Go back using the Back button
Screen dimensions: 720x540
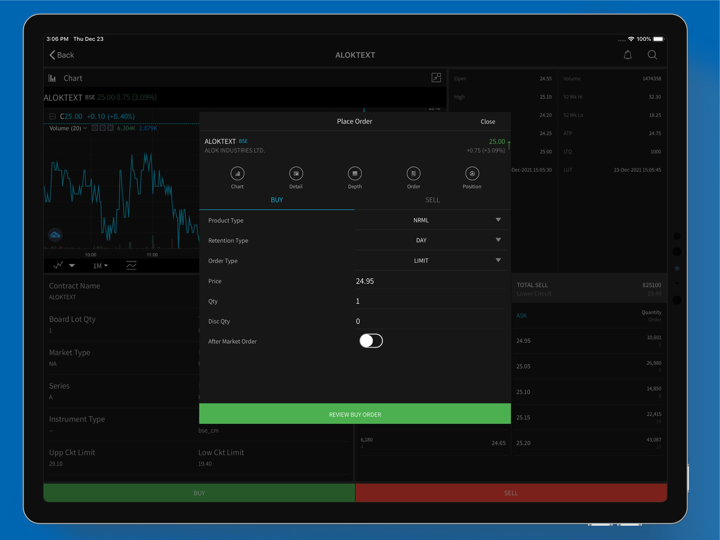click(62, 55)
